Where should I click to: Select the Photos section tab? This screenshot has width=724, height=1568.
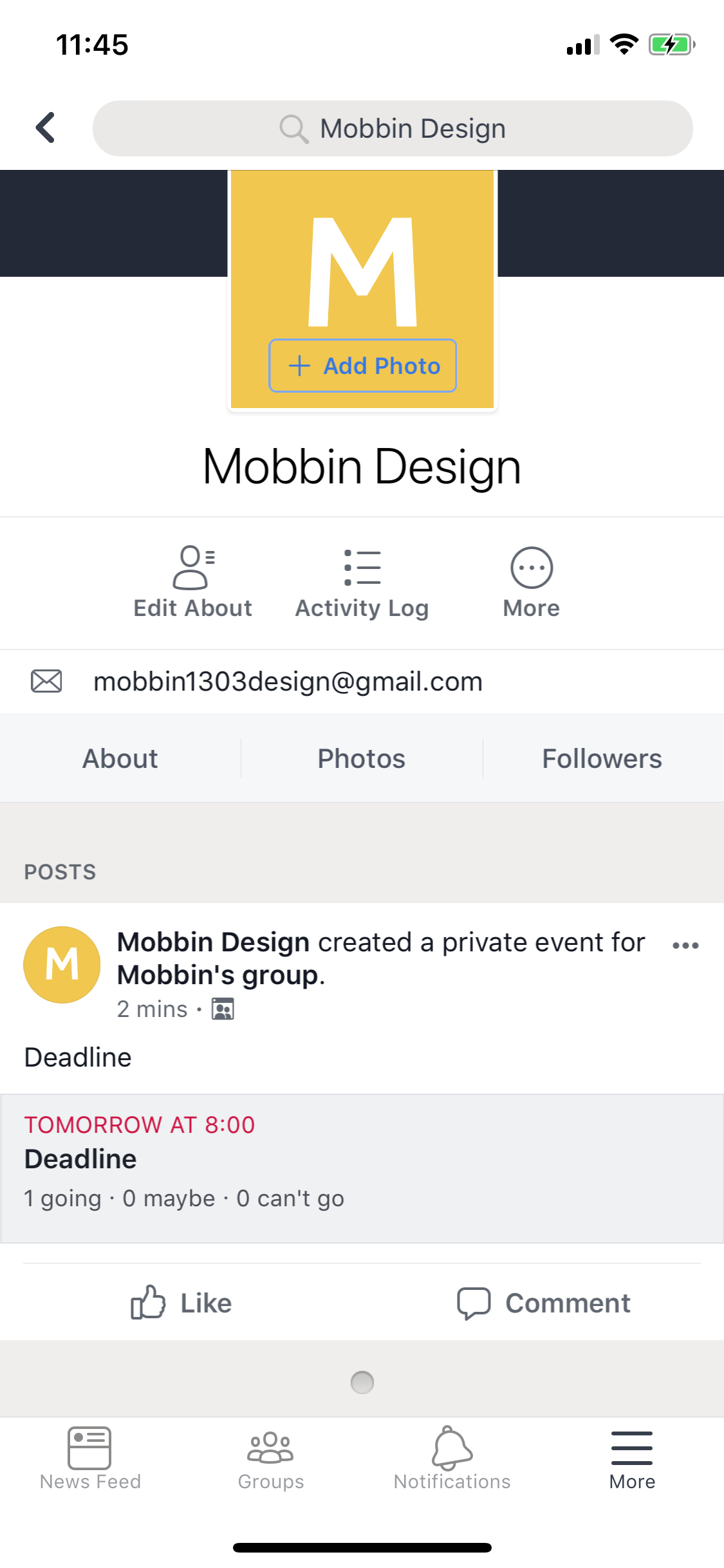tap(362, 758)
